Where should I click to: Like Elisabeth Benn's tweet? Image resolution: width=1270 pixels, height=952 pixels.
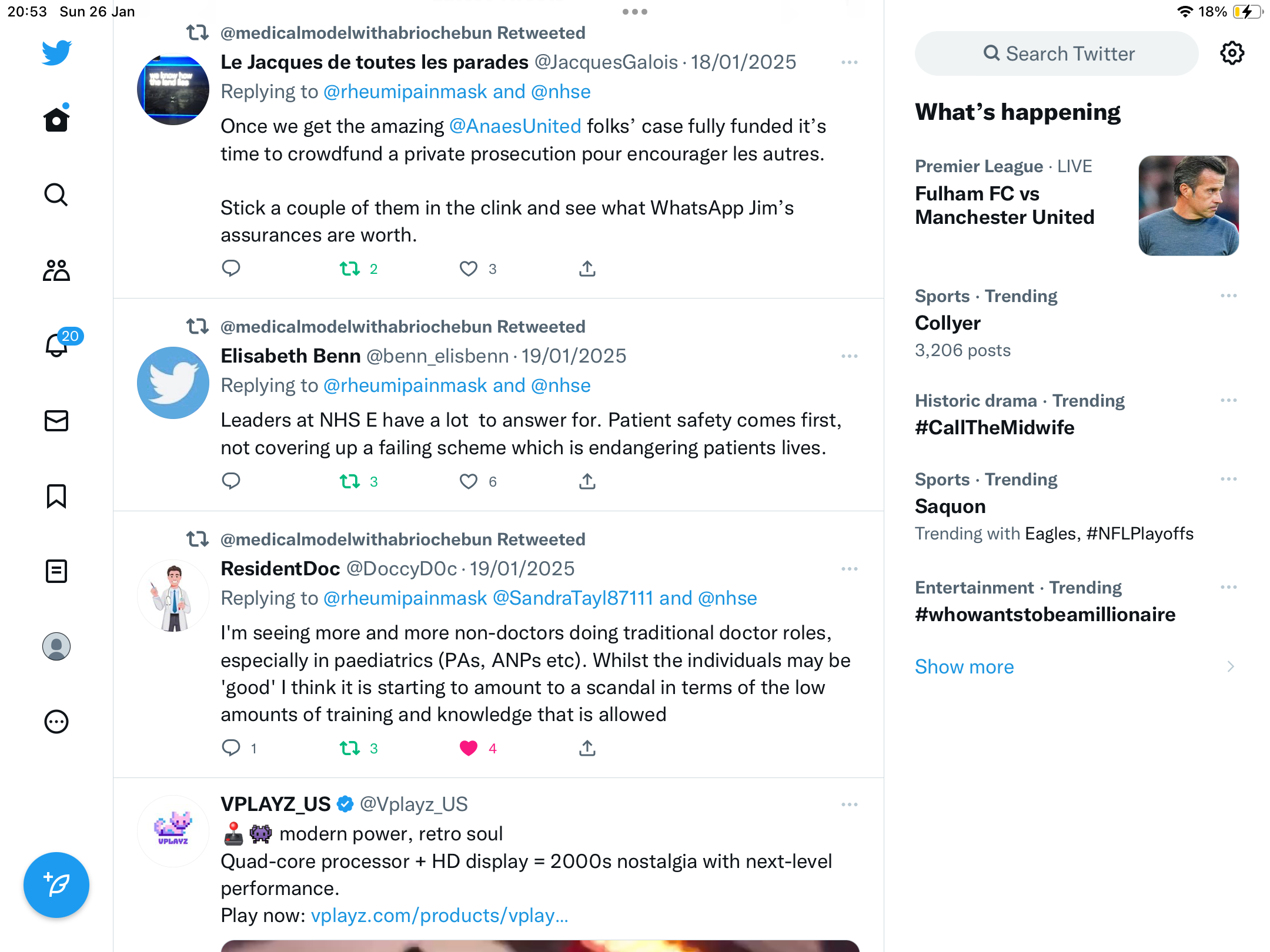click(469, 481)
